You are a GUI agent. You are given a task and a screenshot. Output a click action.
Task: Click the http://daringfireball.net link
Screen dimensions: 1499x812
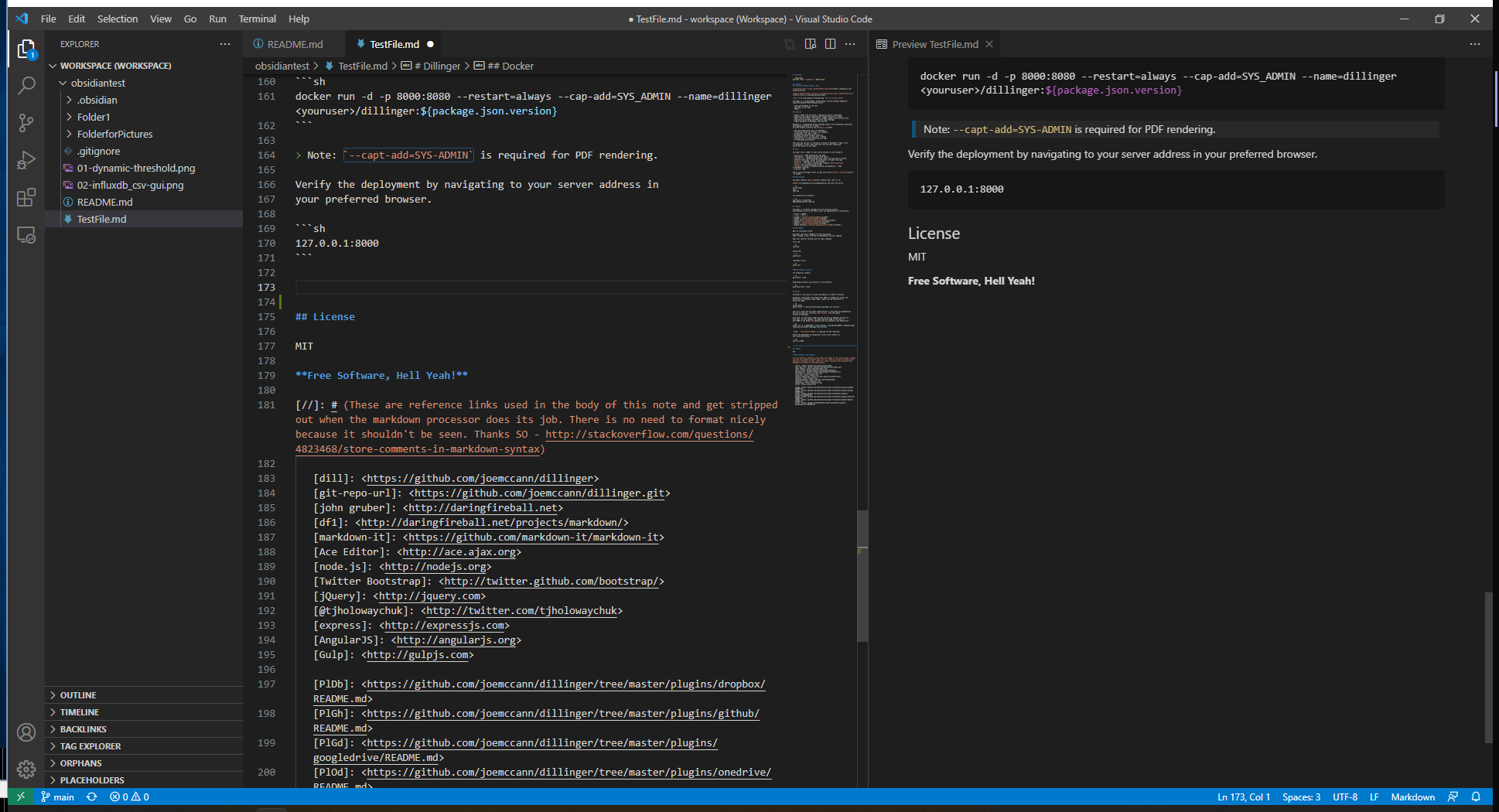pyautogui.click(x=483, y=508)
